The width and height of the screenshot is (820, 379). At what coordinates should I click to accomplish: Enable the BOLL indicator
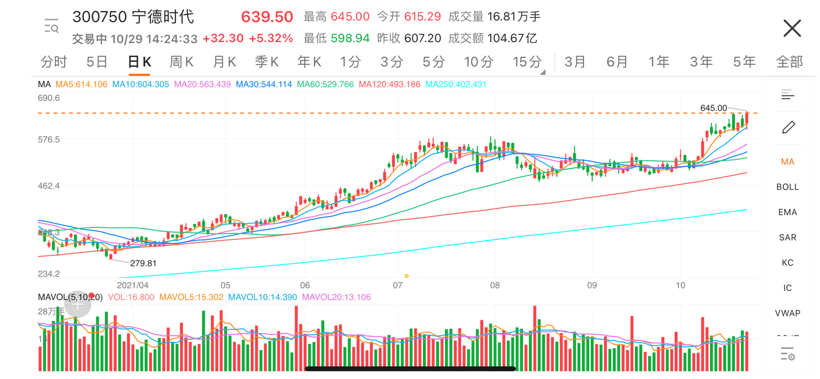coord(788,187)
